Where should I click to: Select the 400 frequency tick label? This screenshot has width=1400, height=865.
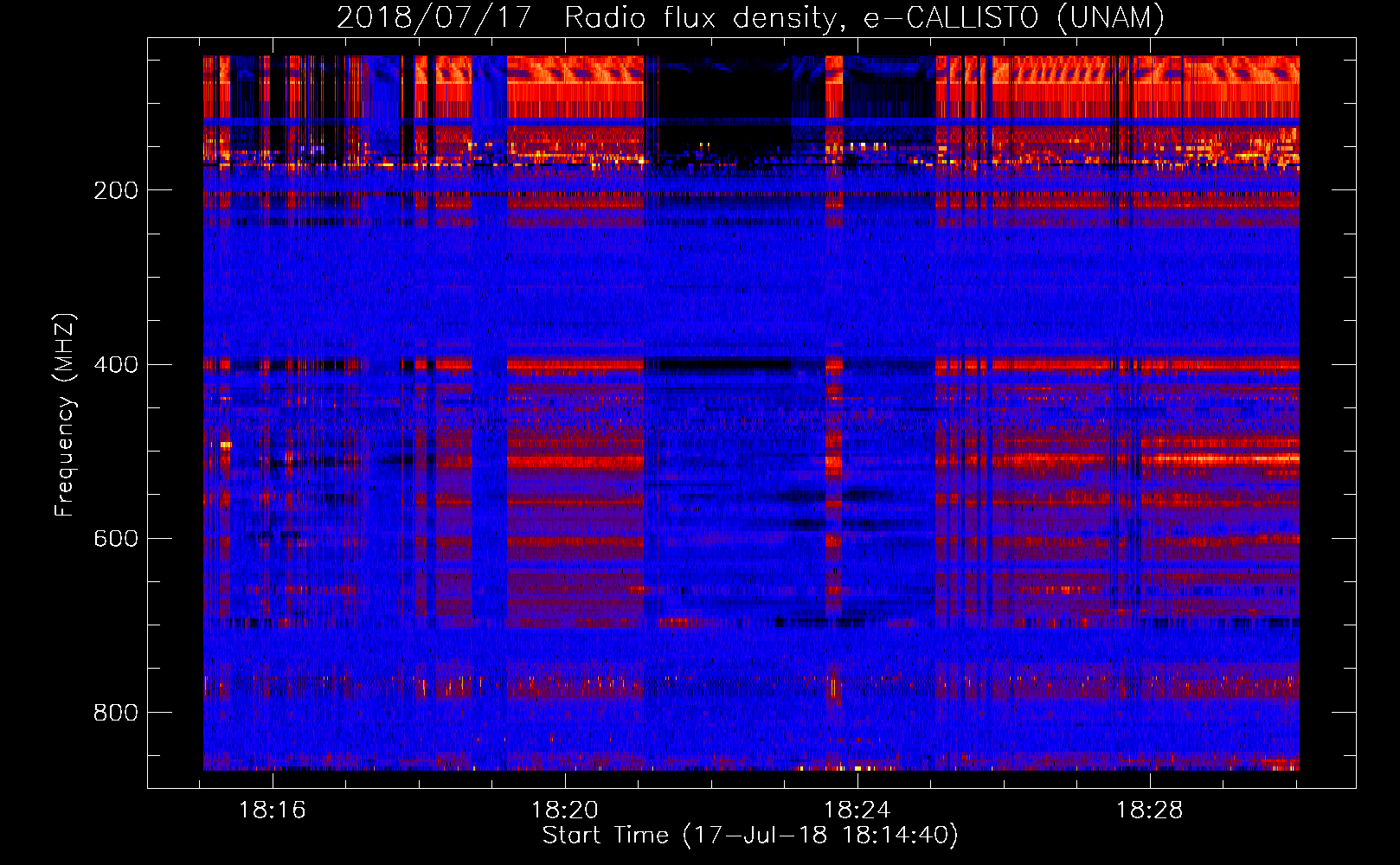point(115,364)
